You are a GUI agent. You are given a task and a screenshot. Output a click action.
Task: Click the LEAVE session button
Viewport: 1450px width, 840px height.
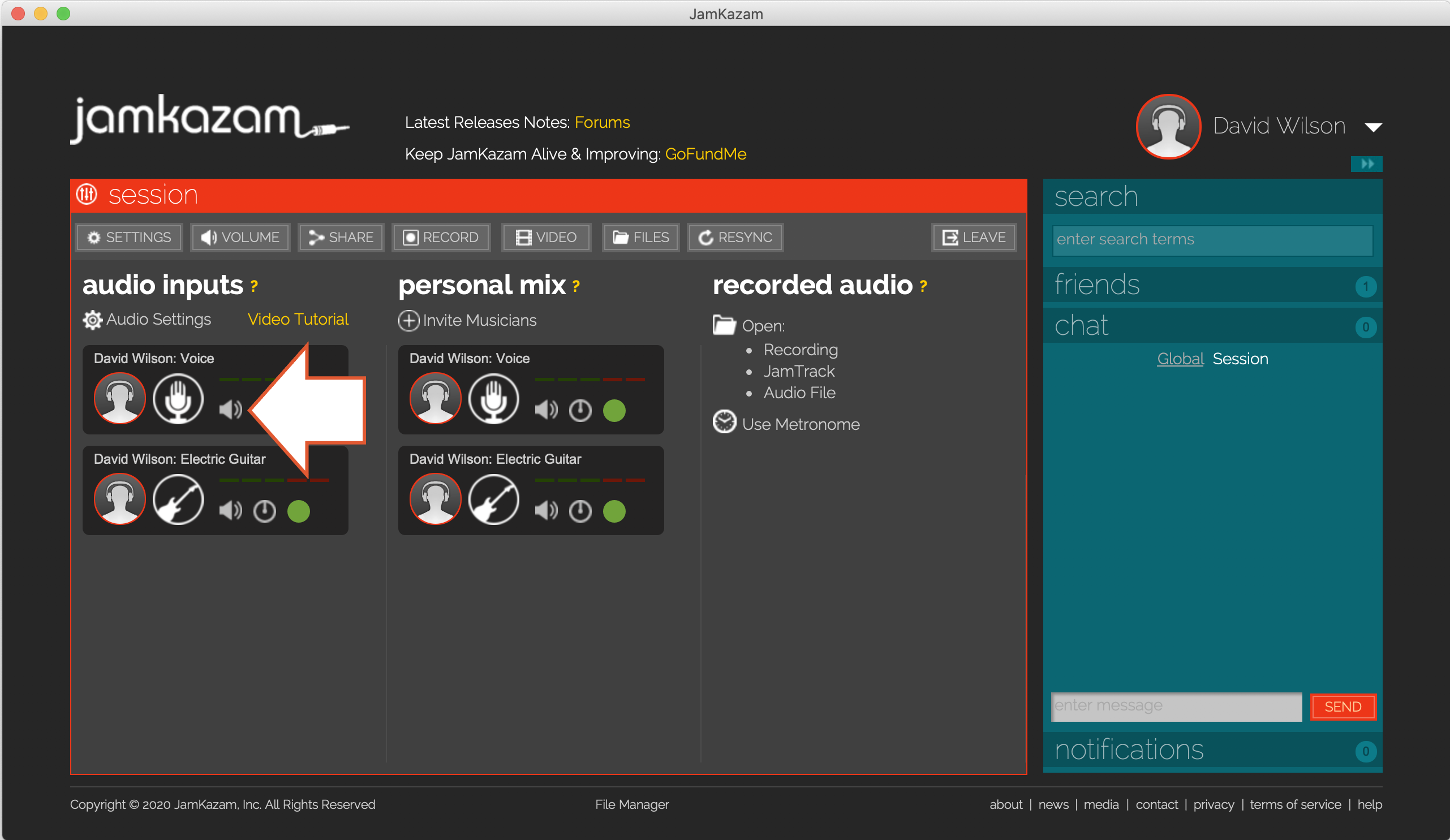click(x=974, y=237)
